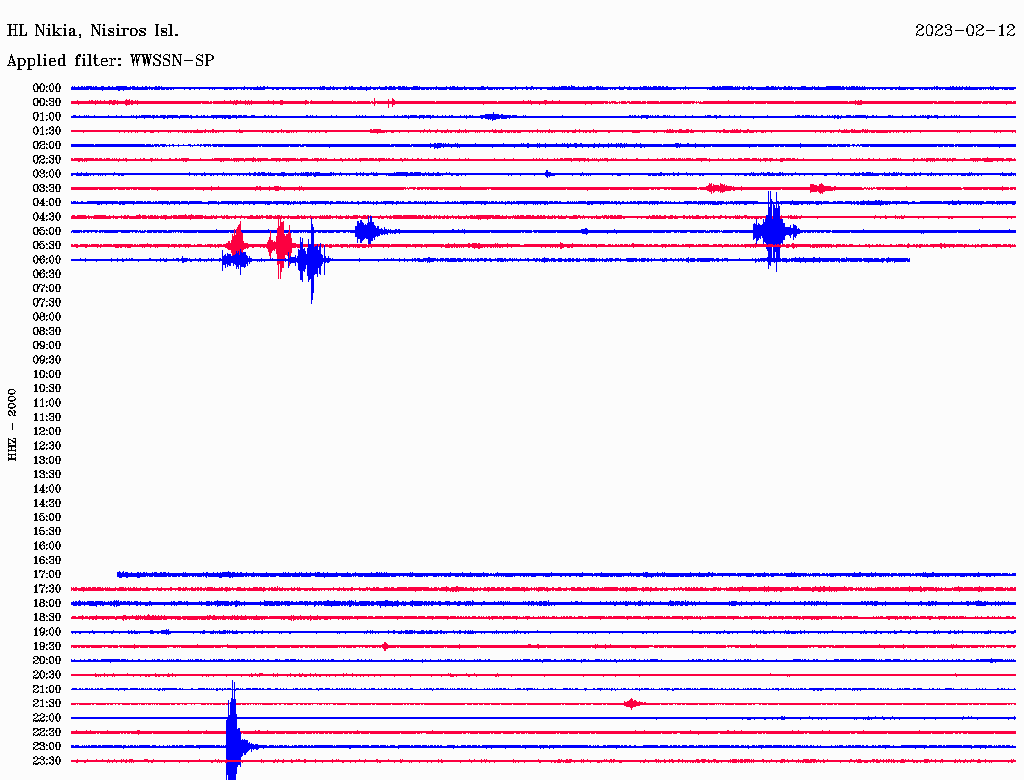The image size is (1024, 780).
Task: Select the 22:00 time label
Action: pos(47,718)
